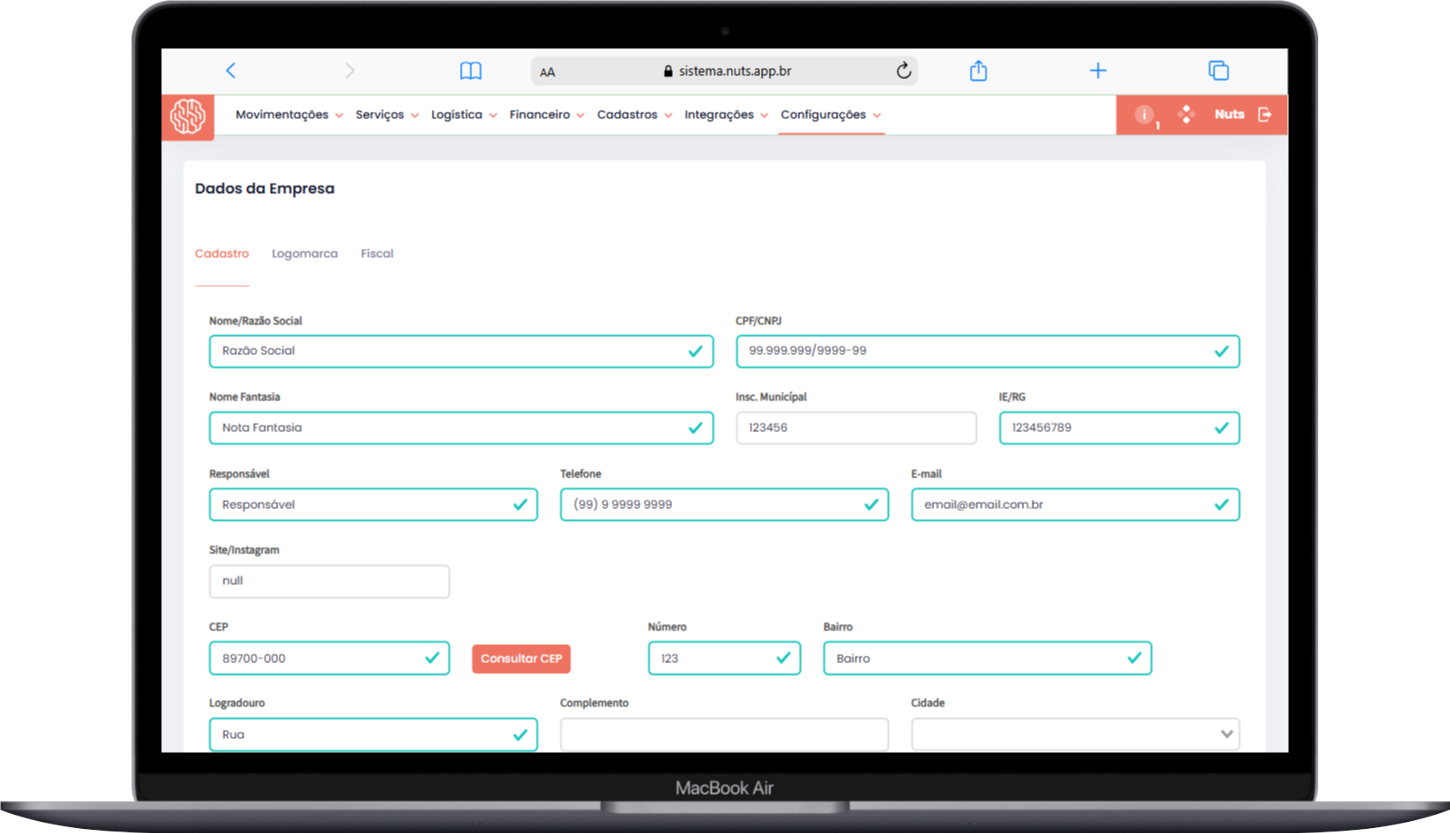This screenshot has height=833, width=1450.
Task: Expand the Financeiro dropdown menu
Action: tap(546, 115)
